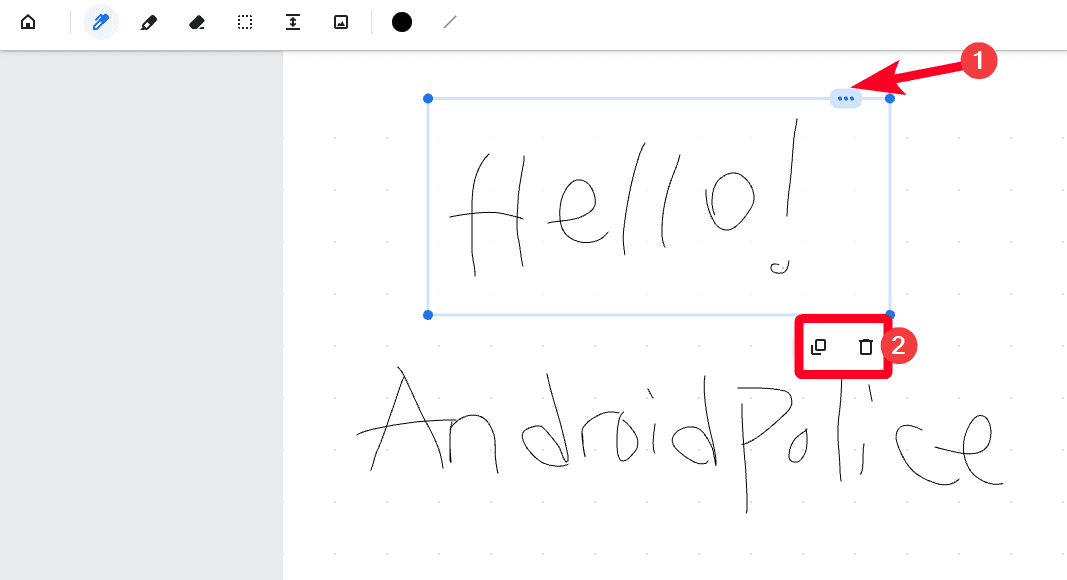
Task: Open the black stroke color picker
Action: (x=401, y=21)
